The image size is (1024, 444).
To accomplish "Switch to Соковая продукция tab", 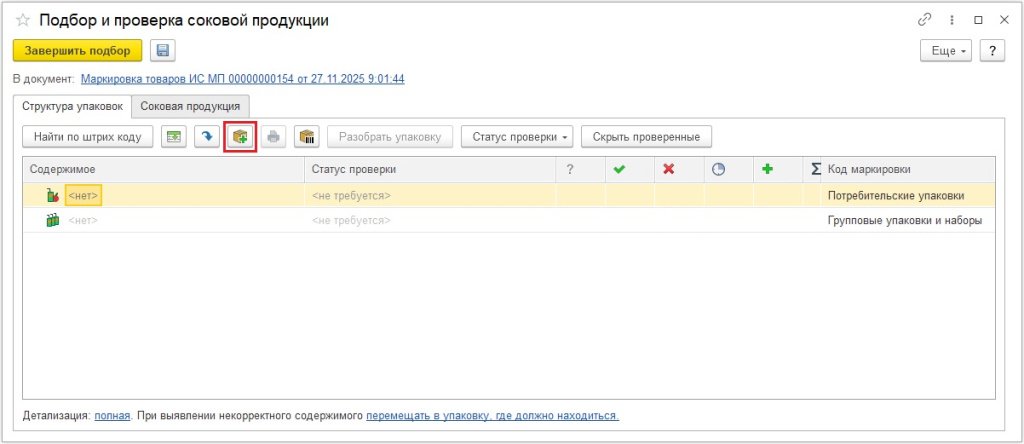I will pyautogui.click(x=190, y=106).
